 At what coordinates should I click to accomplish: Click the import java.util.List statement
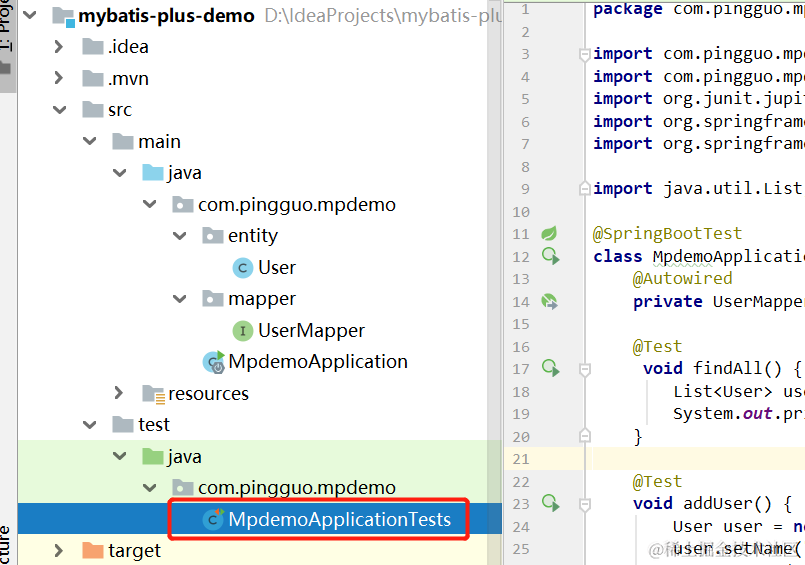[697, 189]
